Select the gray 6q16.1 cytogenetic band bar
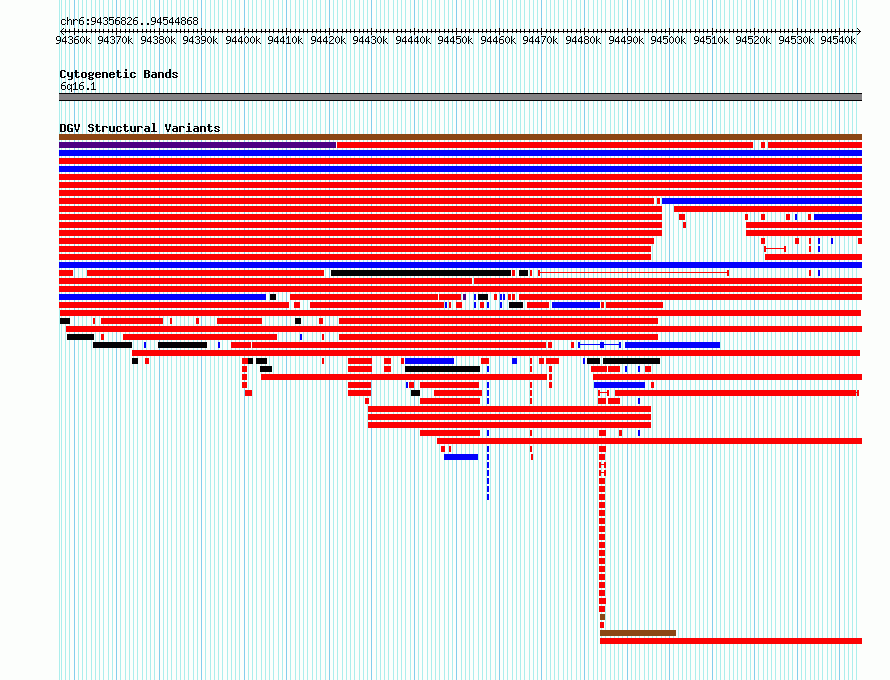The height and width of the screenshot is (680, 890). [460, 97]
